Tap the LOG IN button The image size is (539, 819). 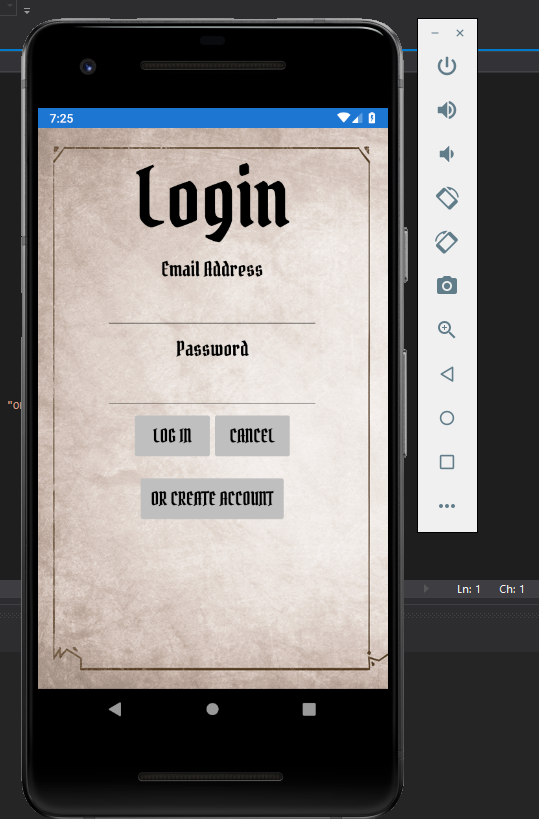[x=172, y=436]
